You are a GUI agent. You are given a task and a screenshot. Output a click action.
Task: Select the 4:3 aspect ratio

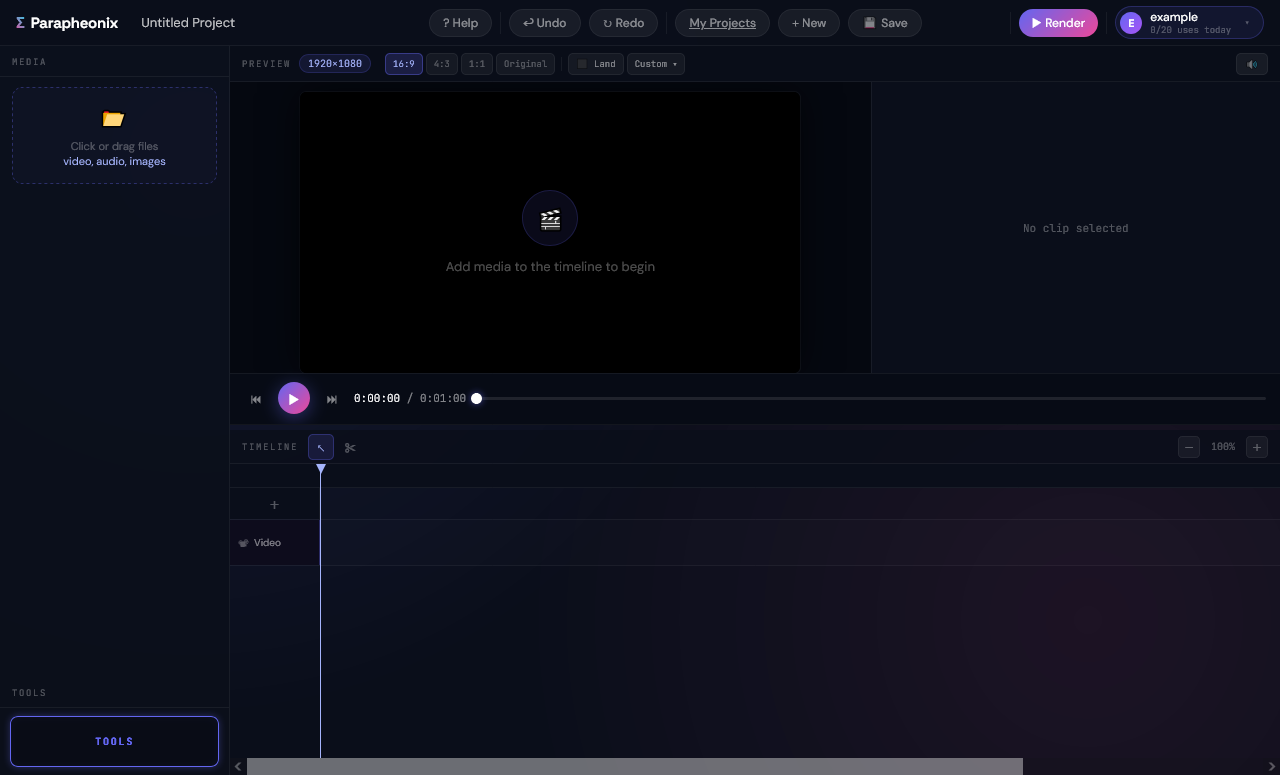(442, 64)
